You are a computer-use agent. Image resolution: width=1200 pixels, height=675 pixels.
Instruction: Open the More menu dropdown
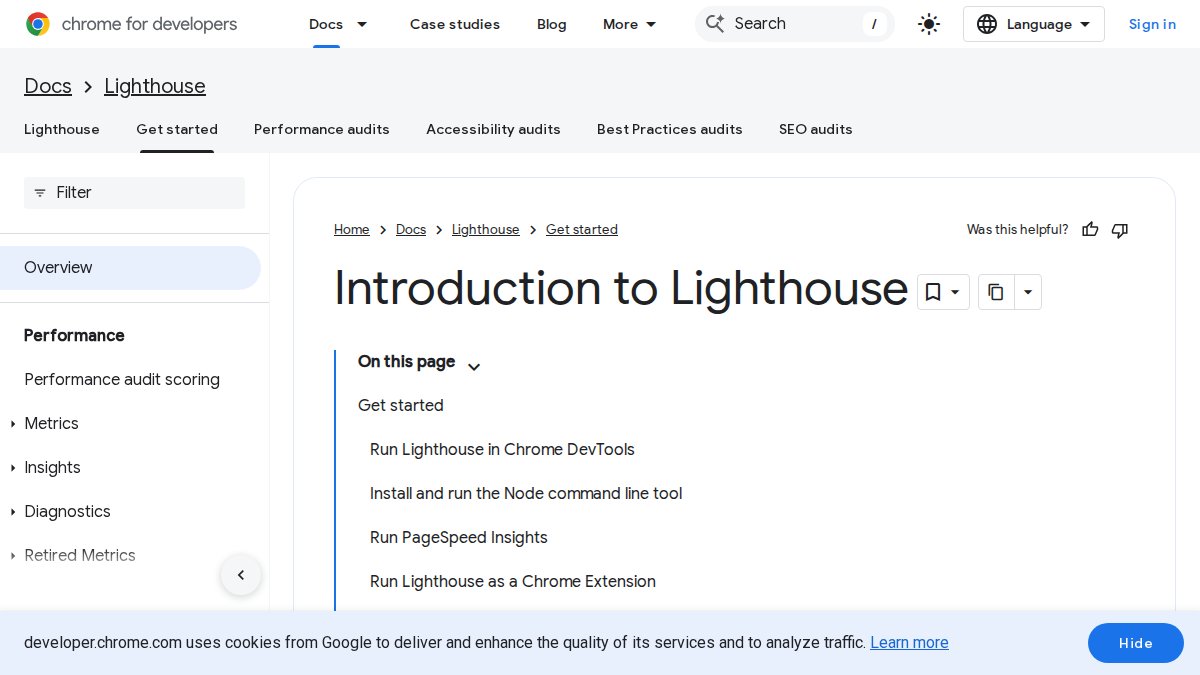pyautogui.click(x=630, y=24)
